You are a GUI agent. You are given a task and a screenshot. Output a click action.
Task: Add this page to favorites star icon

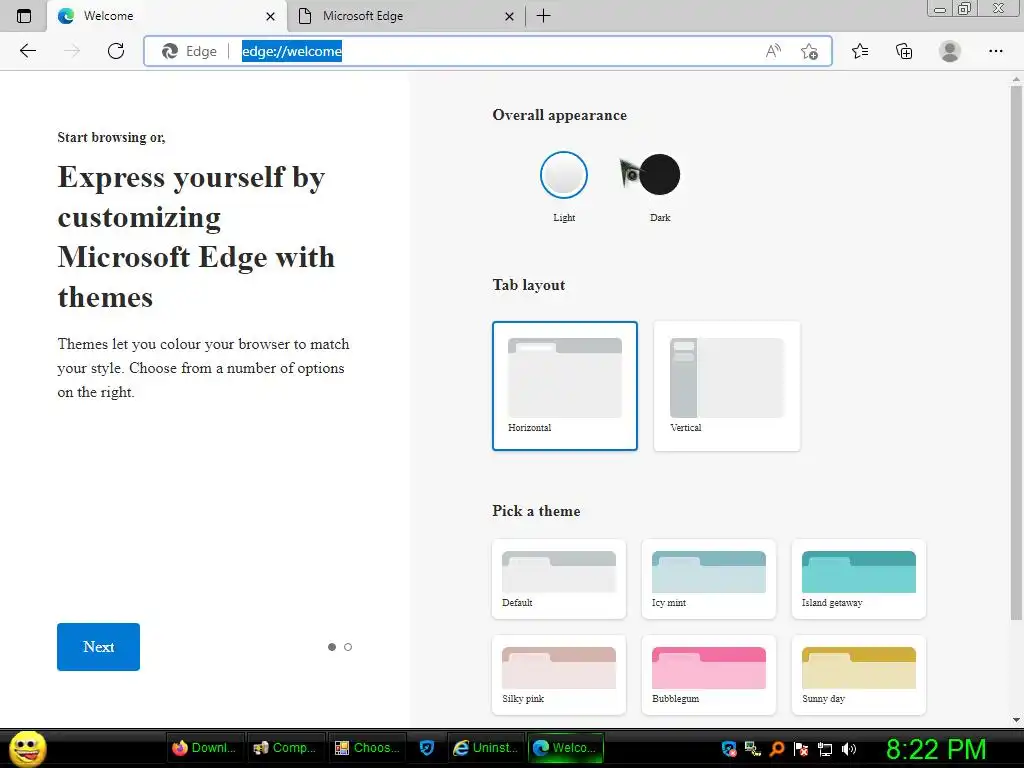[x=809, y=51]
